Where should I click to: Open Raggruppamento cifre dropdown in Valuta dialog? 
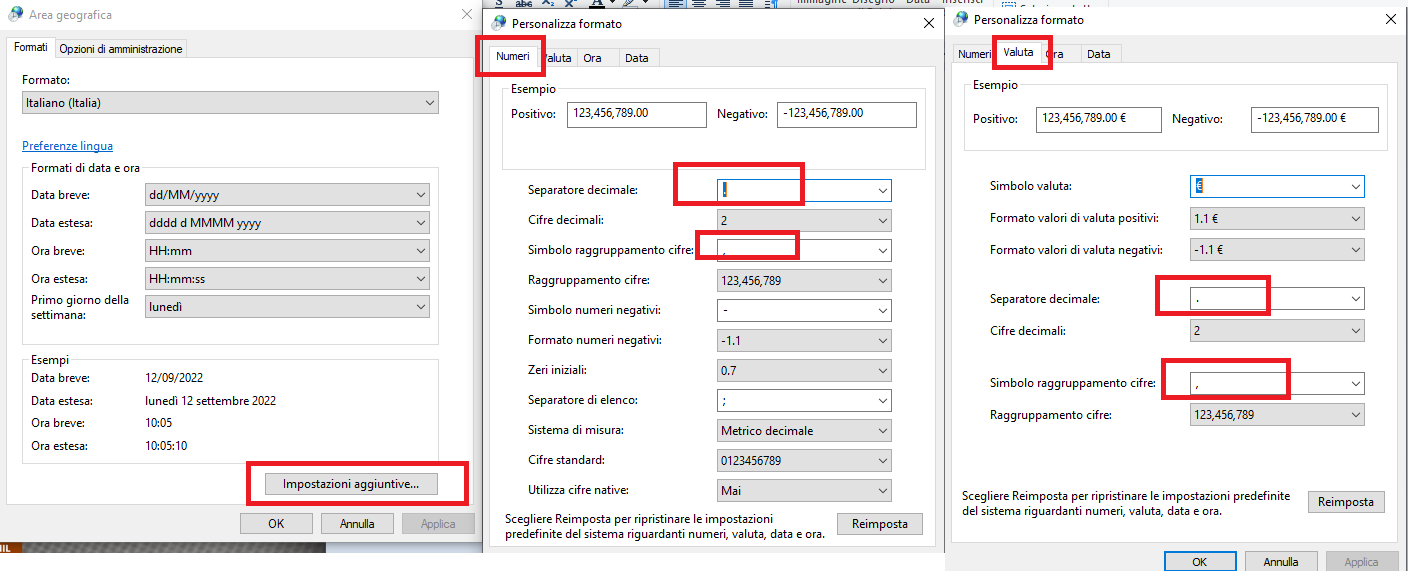tap(1277, 414)
